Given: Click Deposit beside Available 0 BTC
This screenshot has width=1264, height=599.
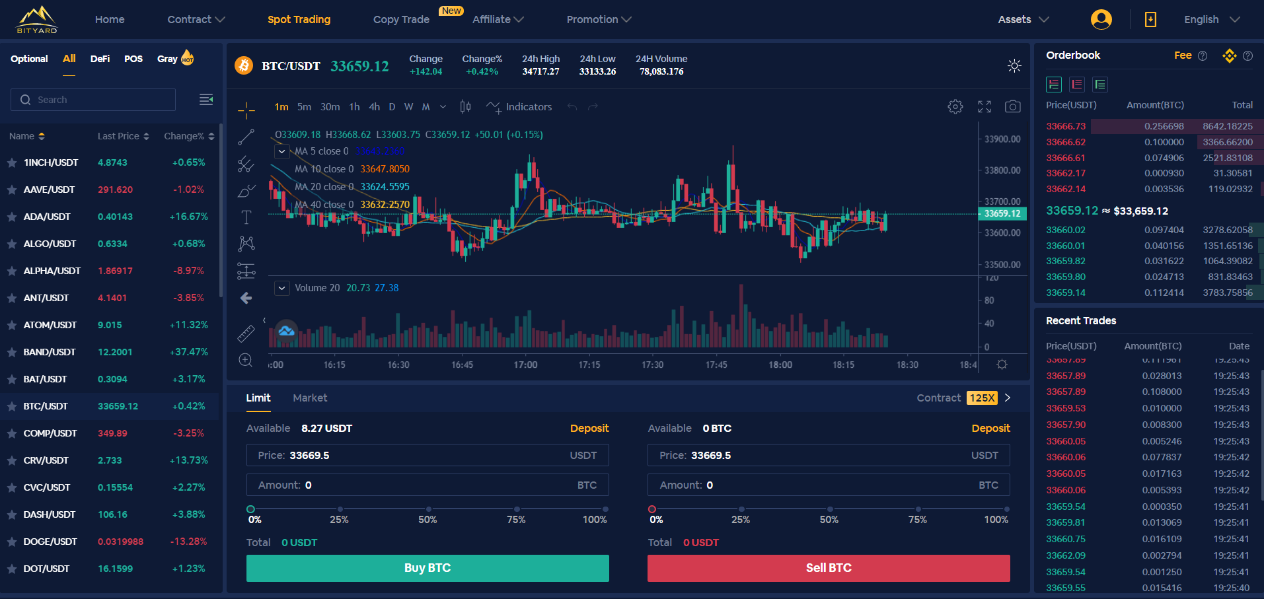Looking at the screenshot, I should click(x=990, y=428).
